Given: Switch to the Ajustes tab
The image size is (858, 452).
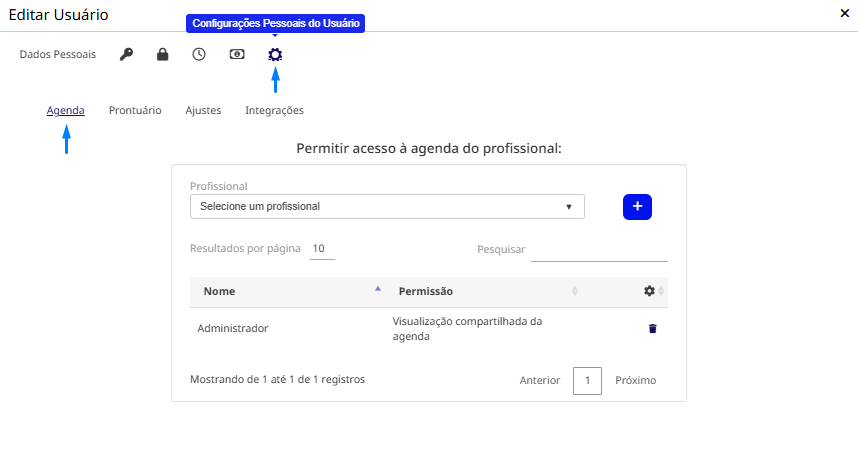Looking at the screenshot, I should point(203,111).
